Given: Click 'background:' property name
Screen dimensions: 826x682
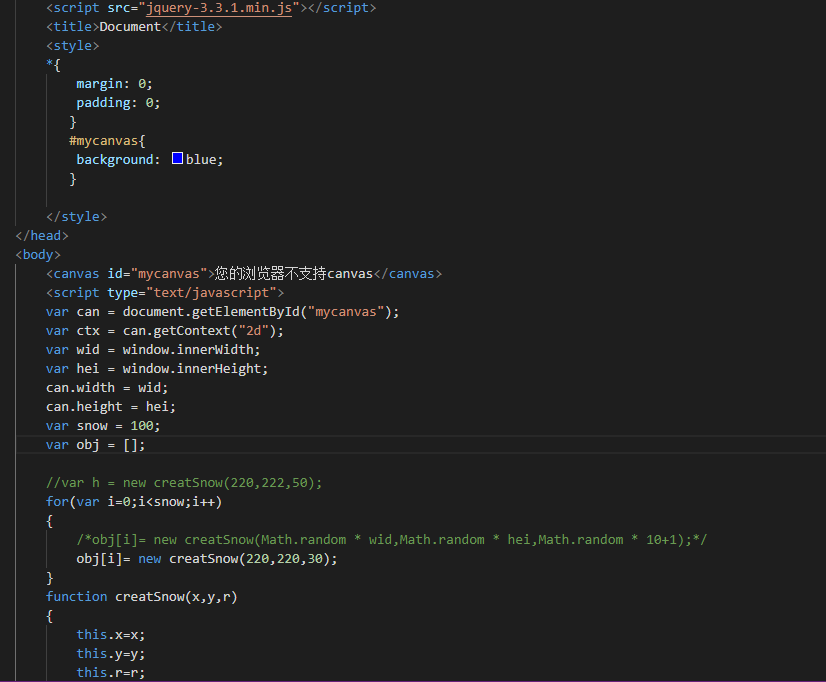Looking at the screenshot, I should pyautogui.click(x=118, y=160).
